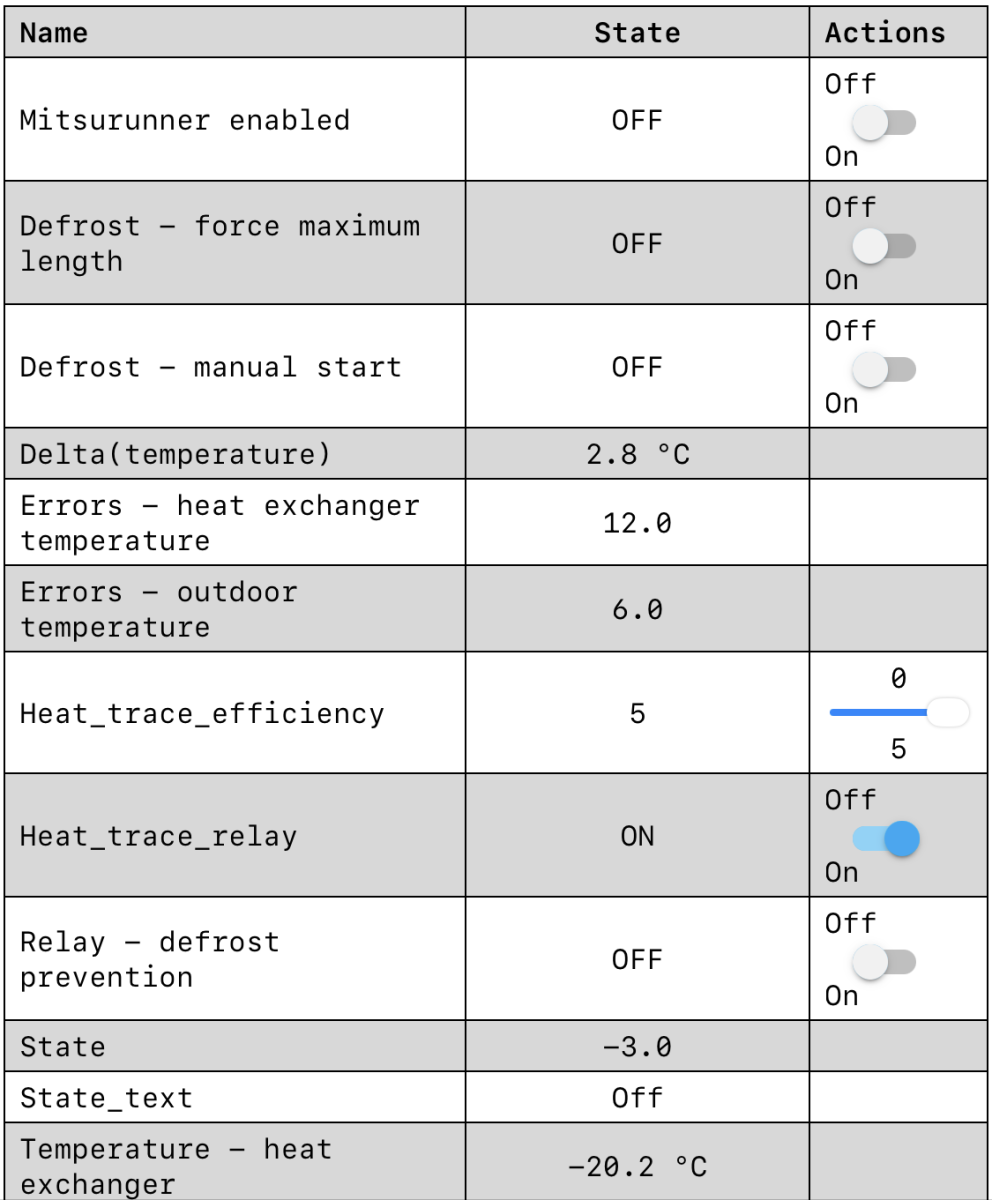Enable Relay defrost prevention switch

[x=885, y=960]
